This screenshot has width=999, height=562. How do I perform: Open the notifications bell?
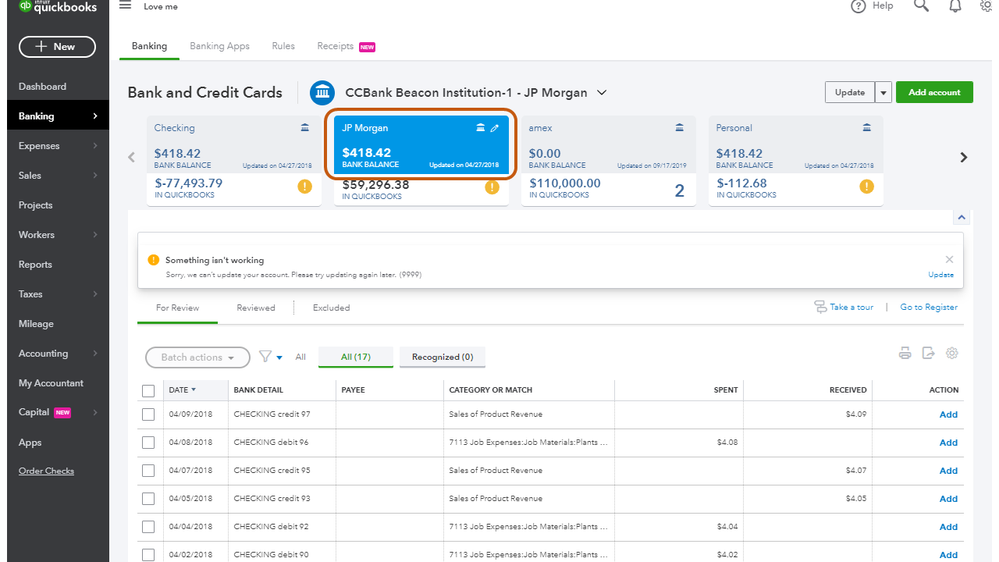pyautogui.click(x=955, y=6)
